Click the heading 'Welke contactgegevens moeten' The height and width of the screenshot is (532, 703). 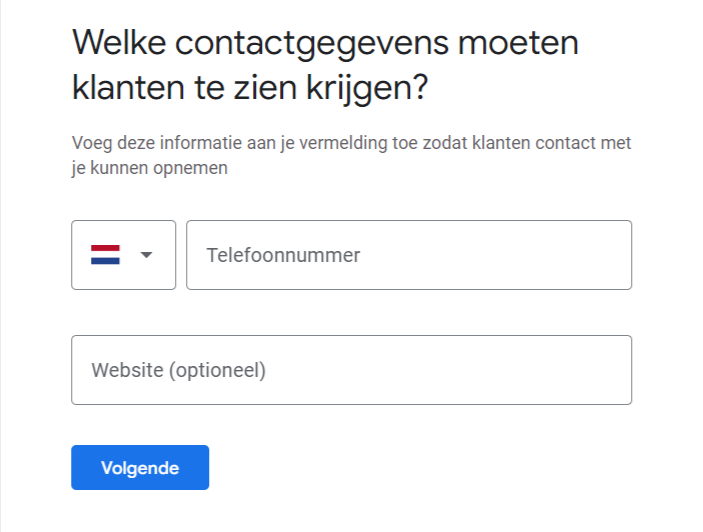[325, 44]
